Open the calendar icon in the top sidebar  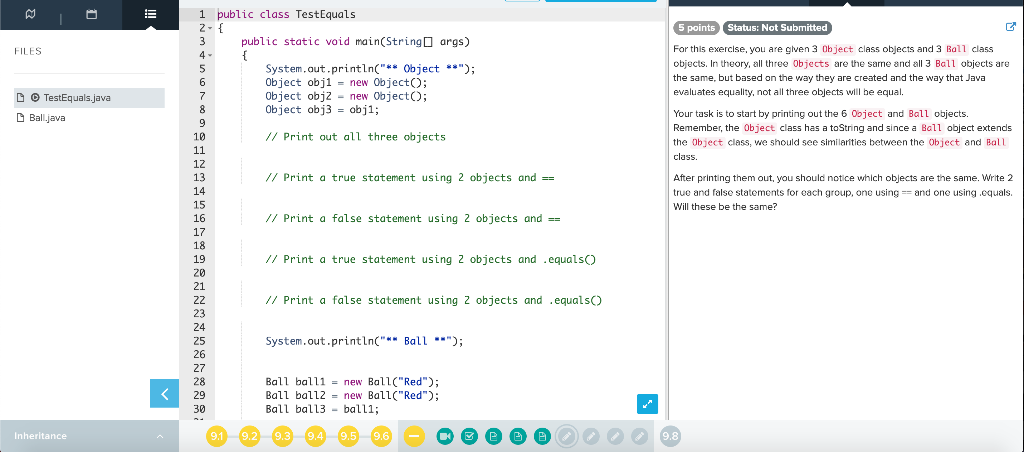91,14
